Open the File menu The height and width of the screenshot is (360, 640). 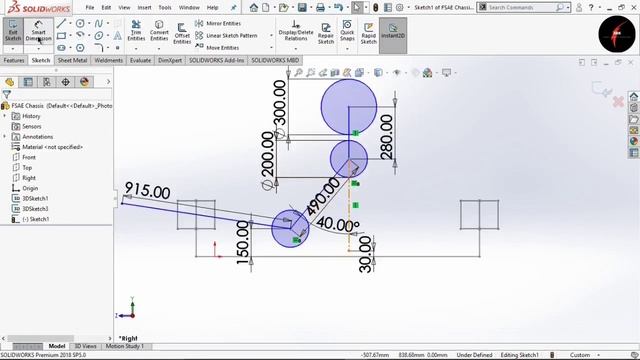pos(90,7)
